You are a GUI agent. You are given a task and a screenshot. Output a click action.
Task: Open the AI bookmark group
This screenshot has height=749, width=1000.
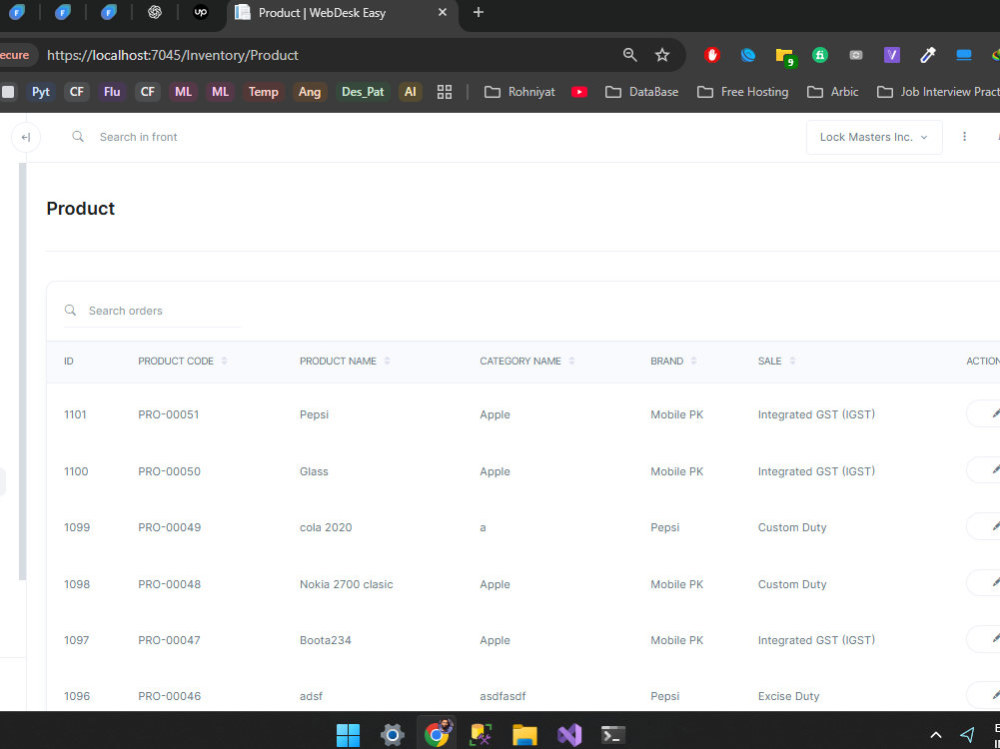(x=410, y=92)
